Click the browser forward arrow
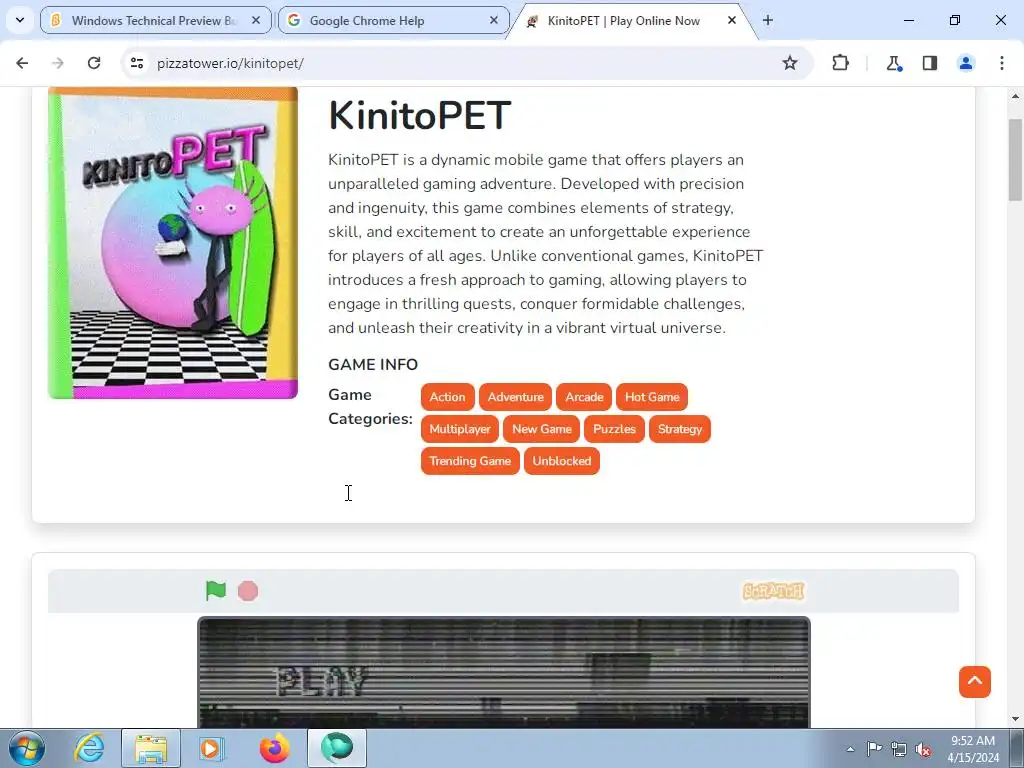Image resolution: width=1024 pixels, height=768 pixels. (58, 63)
